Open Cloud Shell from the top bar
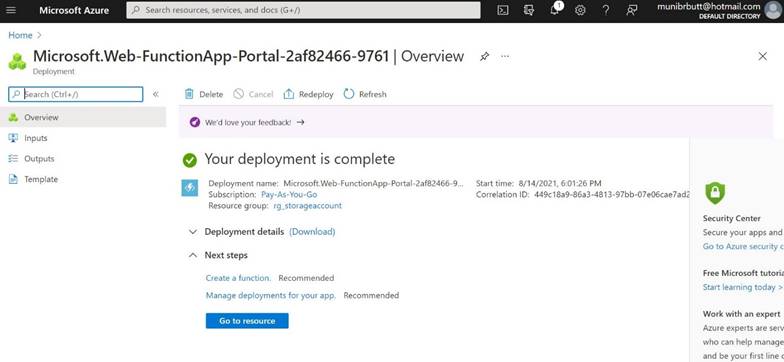784x362 pixels. [x=503, y=10]
